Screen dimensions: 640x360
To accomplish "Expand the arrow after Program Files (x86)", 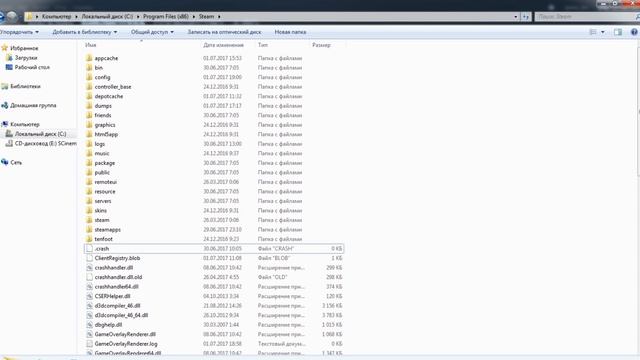I will [194, 16].
